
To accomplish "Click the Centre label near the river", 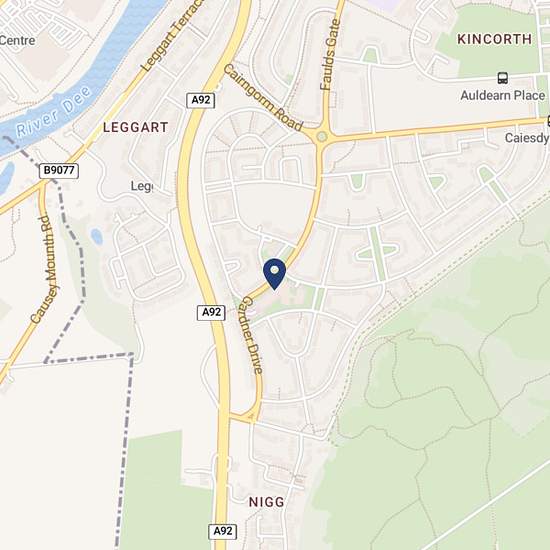I will coord(17,40).
